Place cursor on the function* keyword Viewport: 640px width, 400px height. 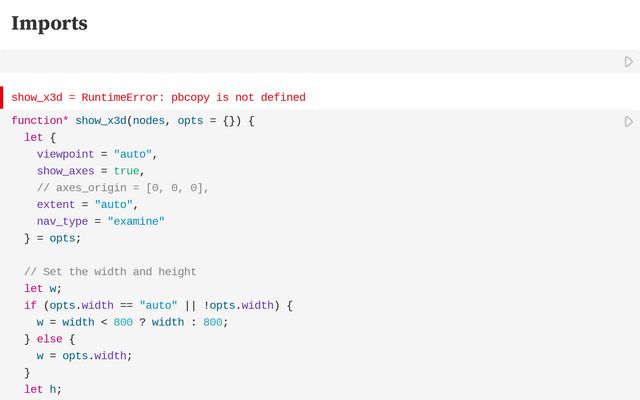(x=40, y=121)
